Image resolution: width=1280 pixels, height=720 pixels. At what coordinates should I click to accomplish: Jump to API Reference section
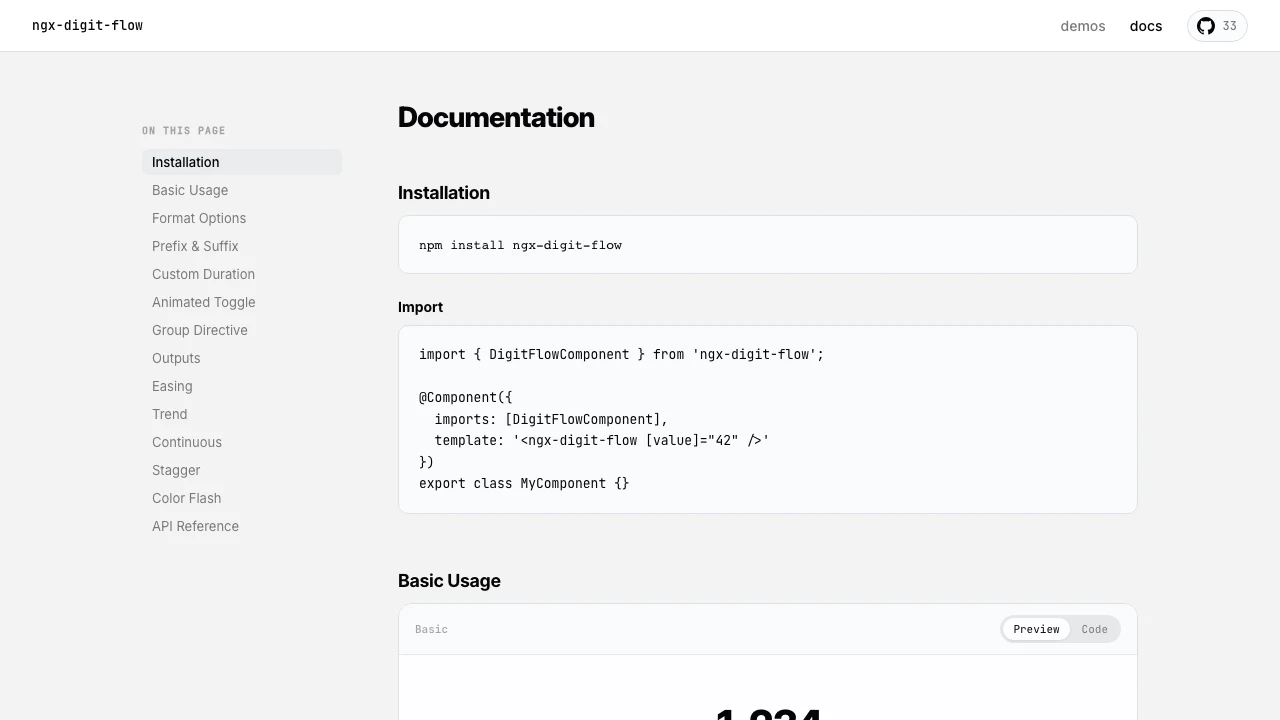pyautogui.click(x=242, y=526)
